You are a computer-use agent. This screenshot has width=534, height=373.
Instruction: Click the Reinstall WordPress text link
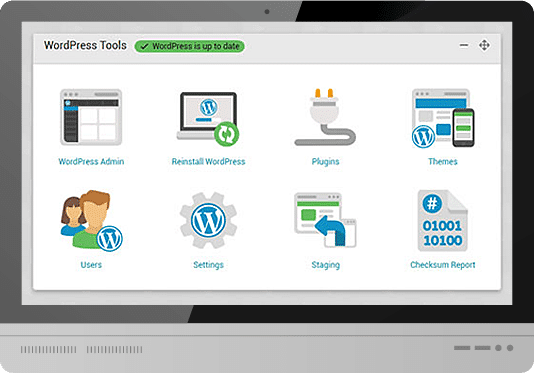(208, 161)
